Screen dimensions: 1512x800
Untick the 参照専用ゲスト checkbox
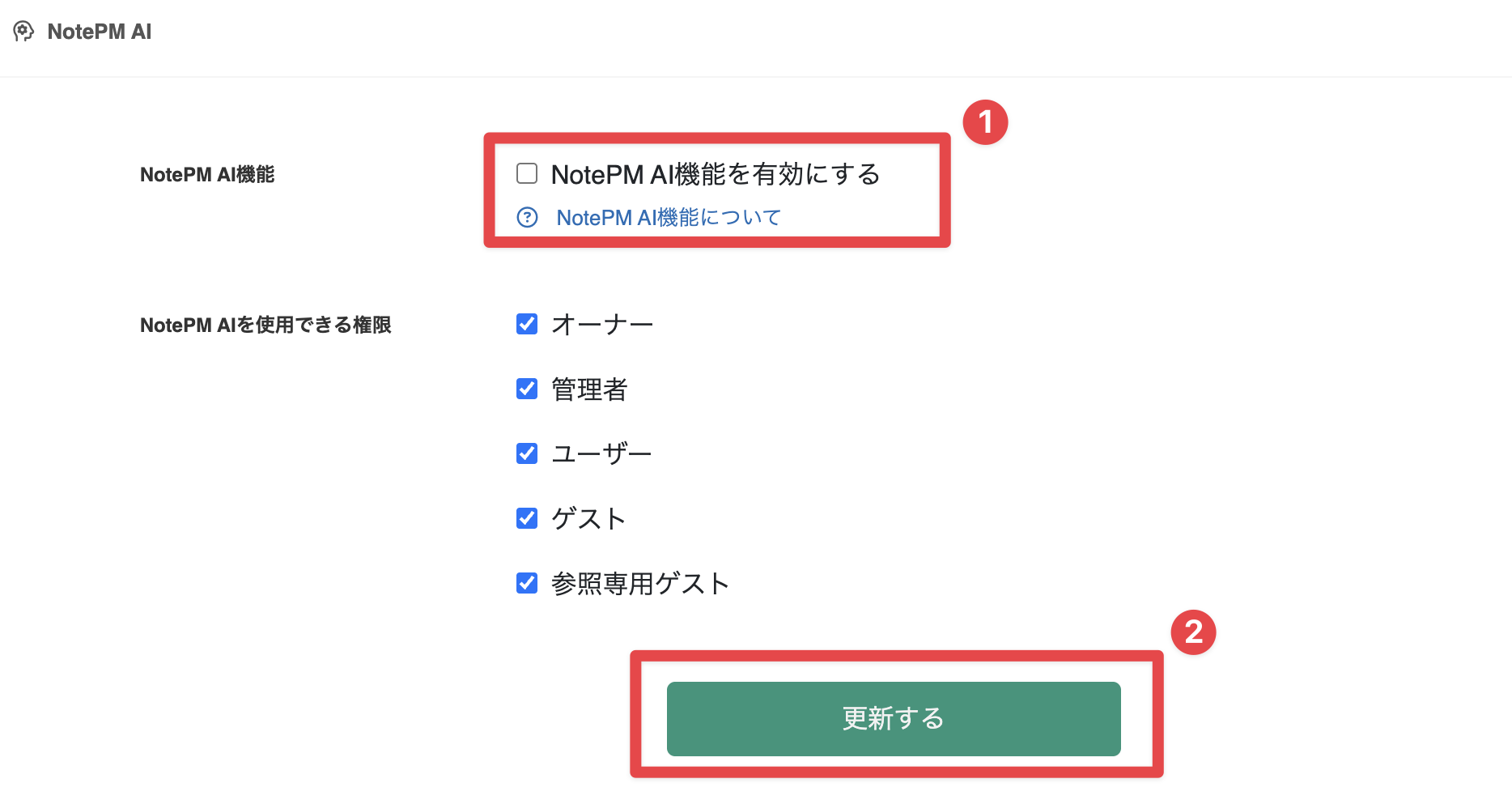[x=527, y=583]
